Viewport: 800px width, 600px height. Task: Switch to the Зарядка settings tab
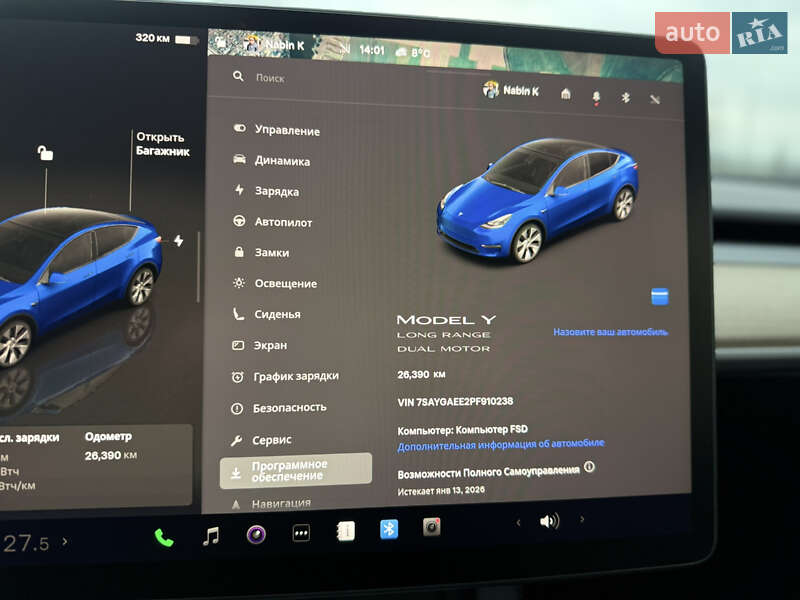coord(278,191)
